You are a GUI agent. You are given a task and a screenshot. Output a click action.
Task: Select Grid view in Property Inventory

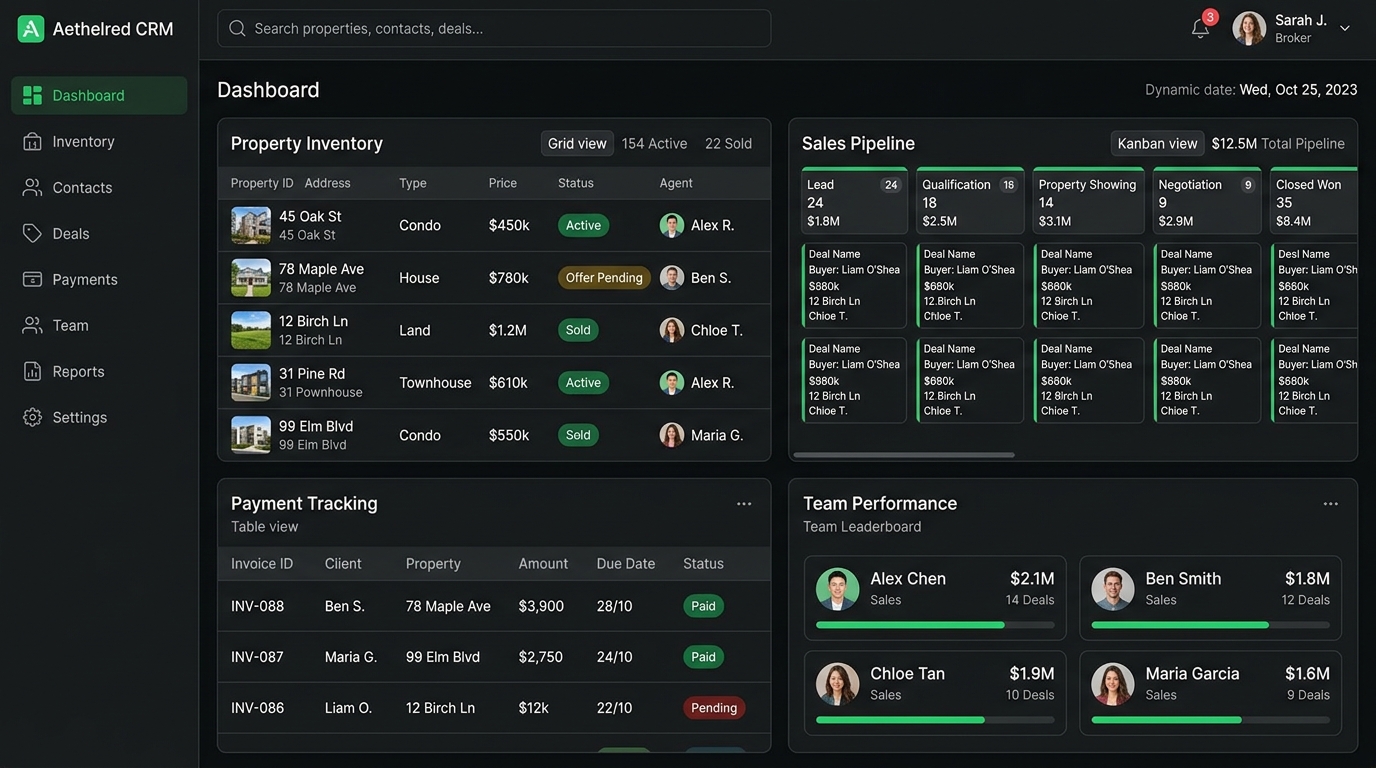tap(577, 143)
